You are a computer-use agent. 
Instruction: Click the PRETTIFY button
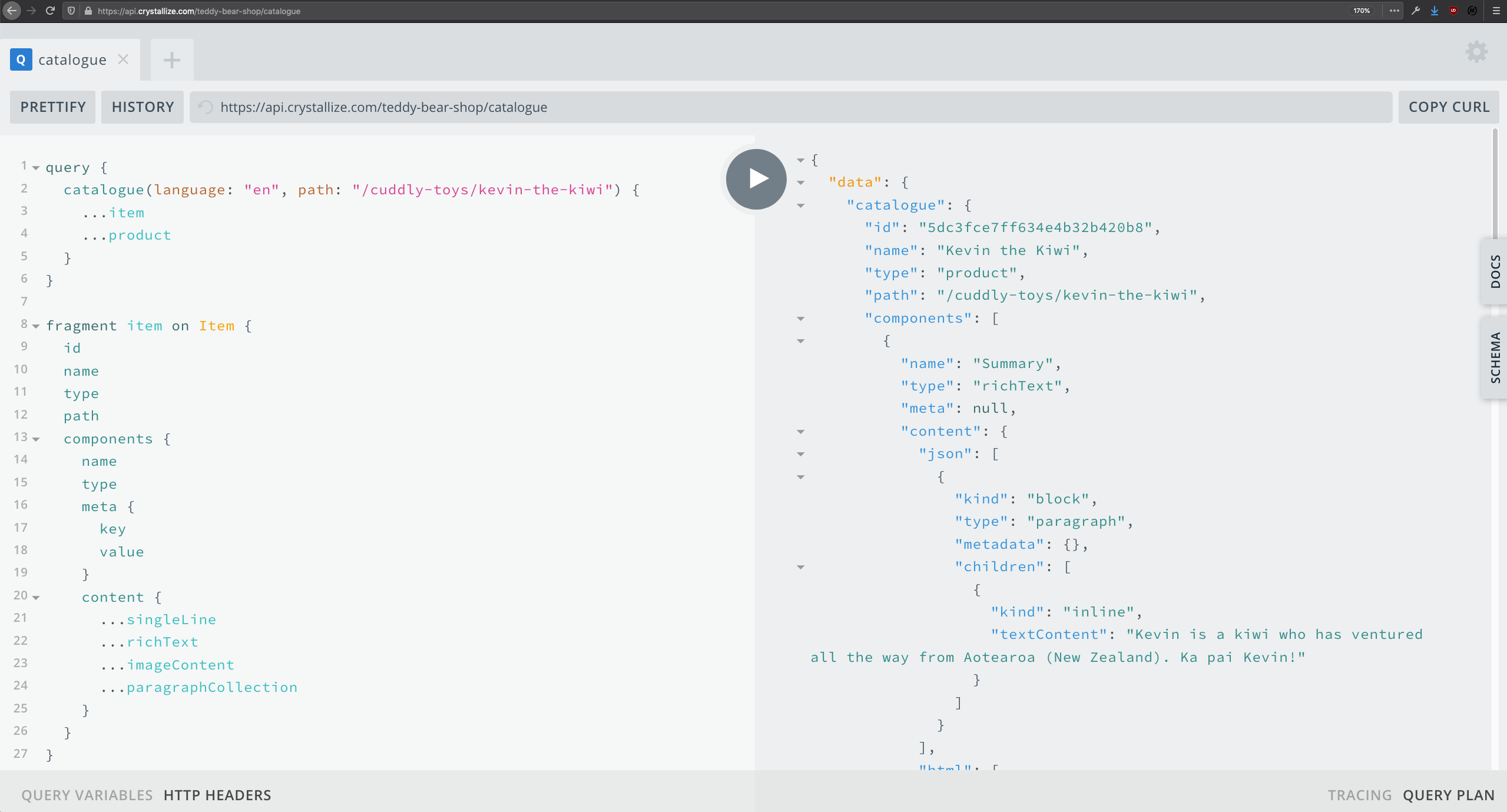point(53,107)
